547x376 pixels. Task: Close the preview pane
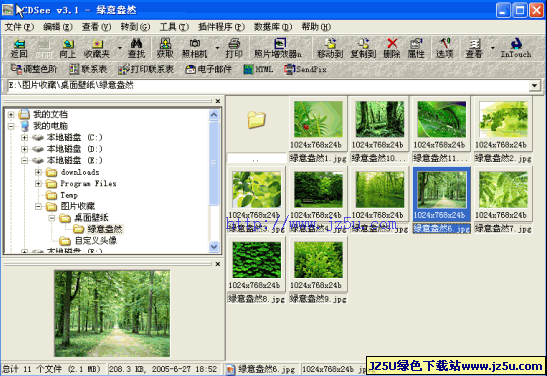218,264
